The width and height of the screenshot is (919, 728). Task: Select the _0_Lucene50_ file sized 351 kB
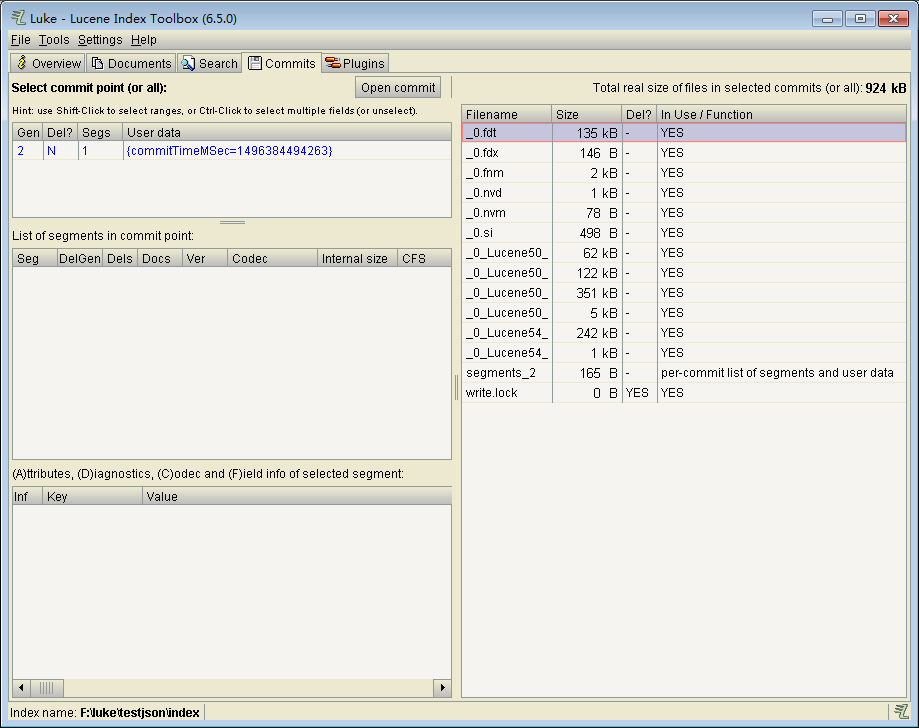684,292
